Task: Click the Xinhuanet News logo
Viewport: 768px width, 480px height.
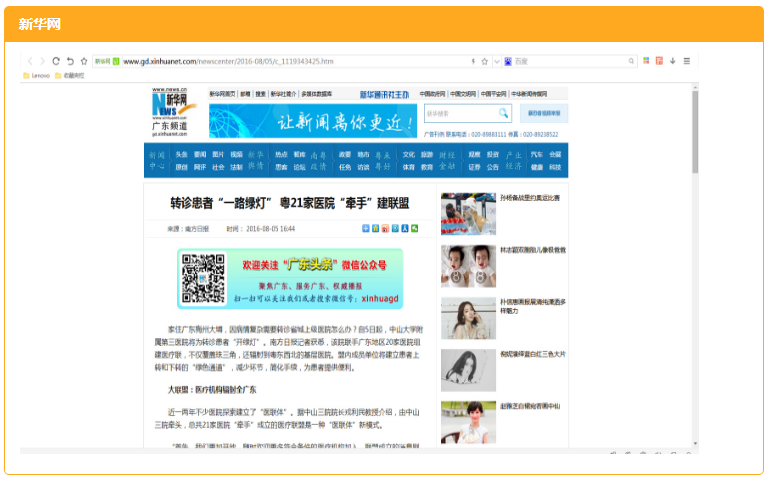Action: 171,112
